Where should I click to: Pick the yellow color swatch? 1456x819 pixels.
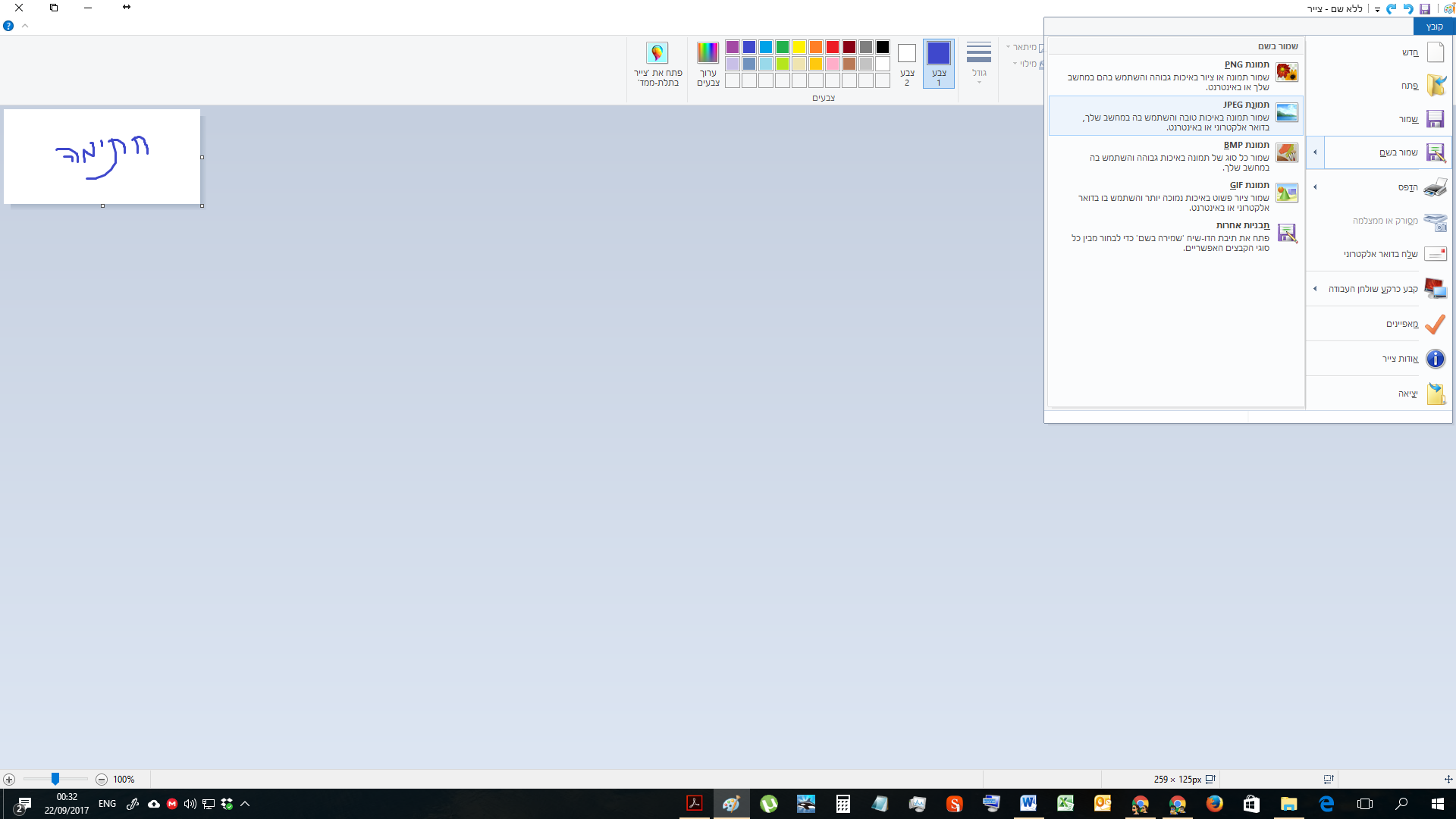click(x=799, y=47)
